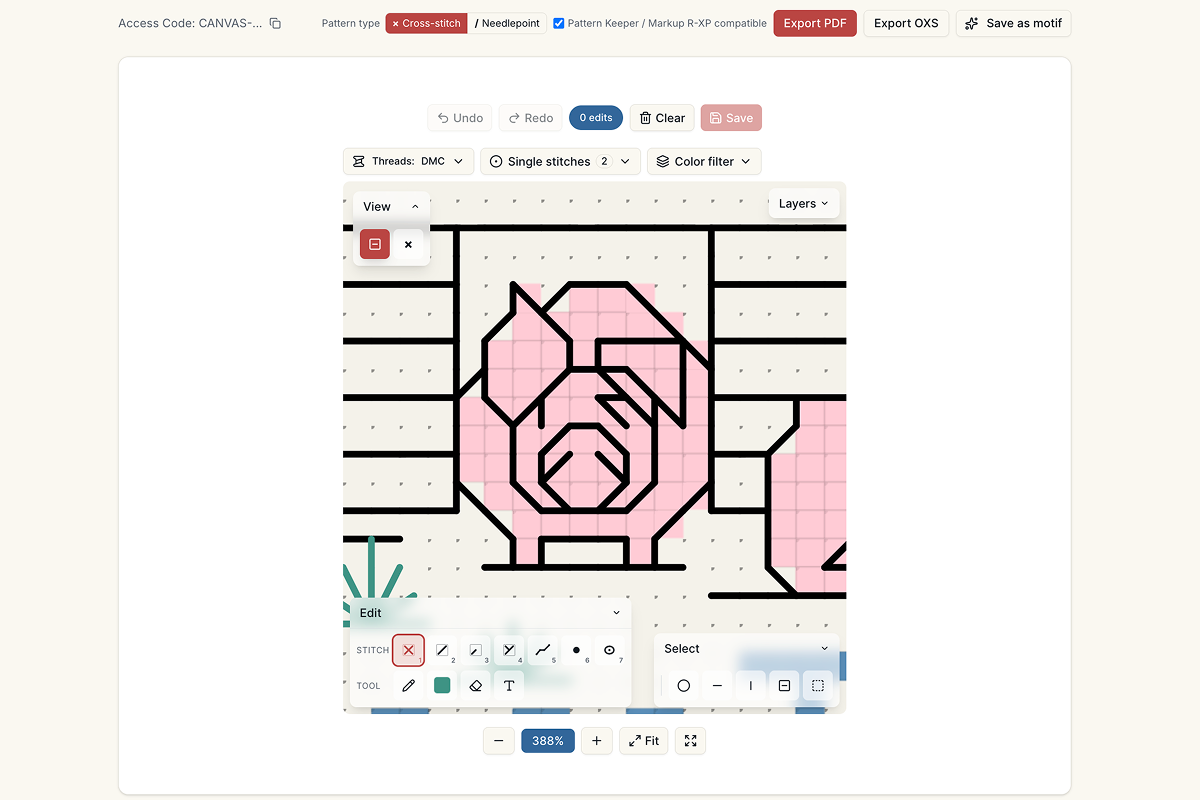Switch to Needlepoint pattern type
Image resolution: width=1200 pixels, height=800 pixels.
pos(507,23)
